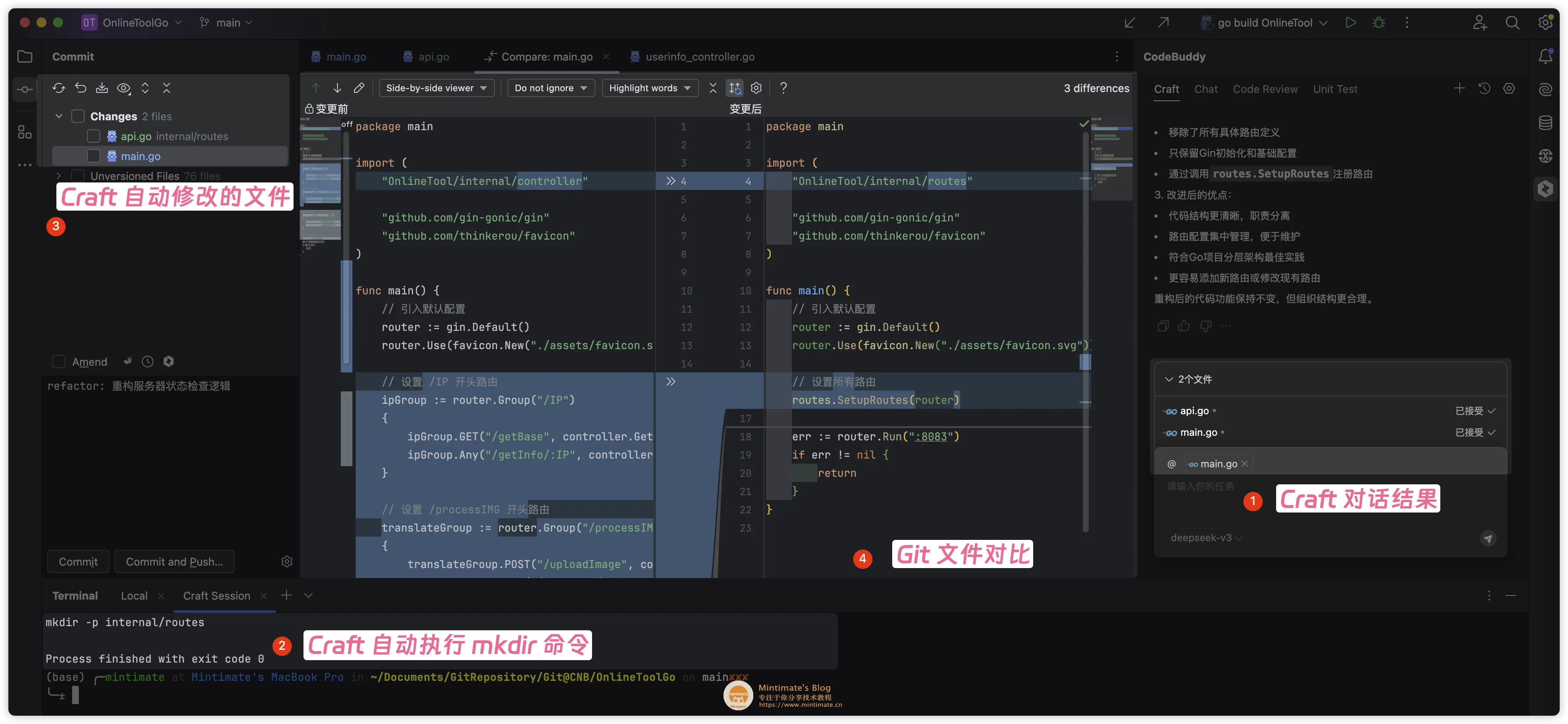Open the Side-by-side viewer dropdown
This screenshot has width=1568, height=724.
[436, 87]
